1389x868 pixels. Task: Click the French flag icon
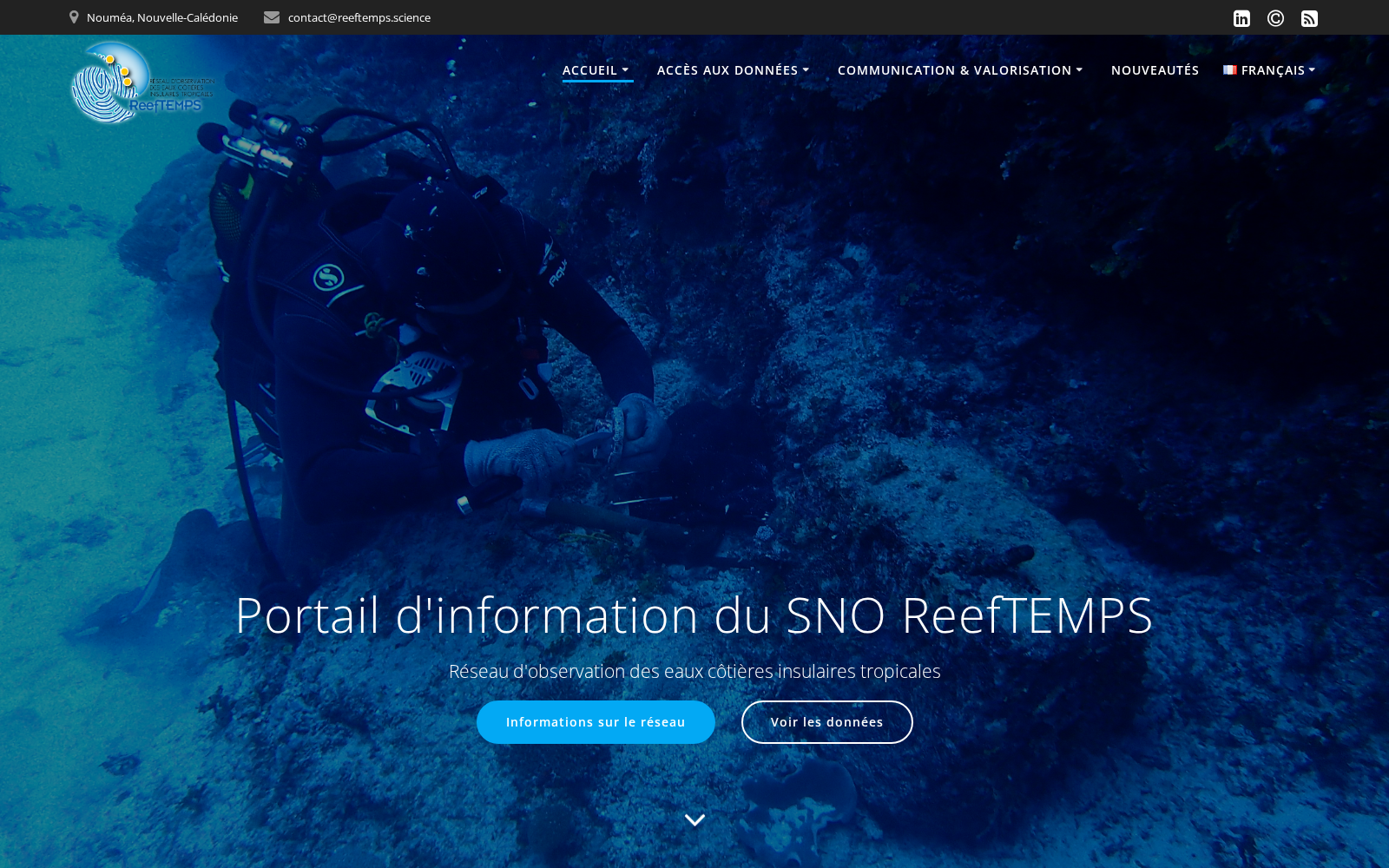click(x=1230, y=70)
